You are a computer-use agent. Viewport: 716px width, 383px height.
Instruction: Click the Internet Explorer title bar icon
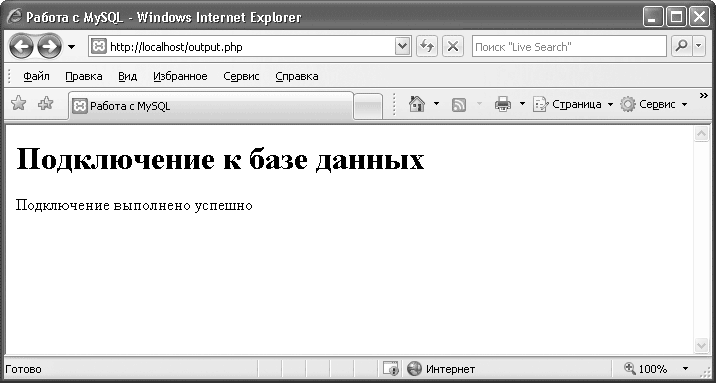point(16,17)
